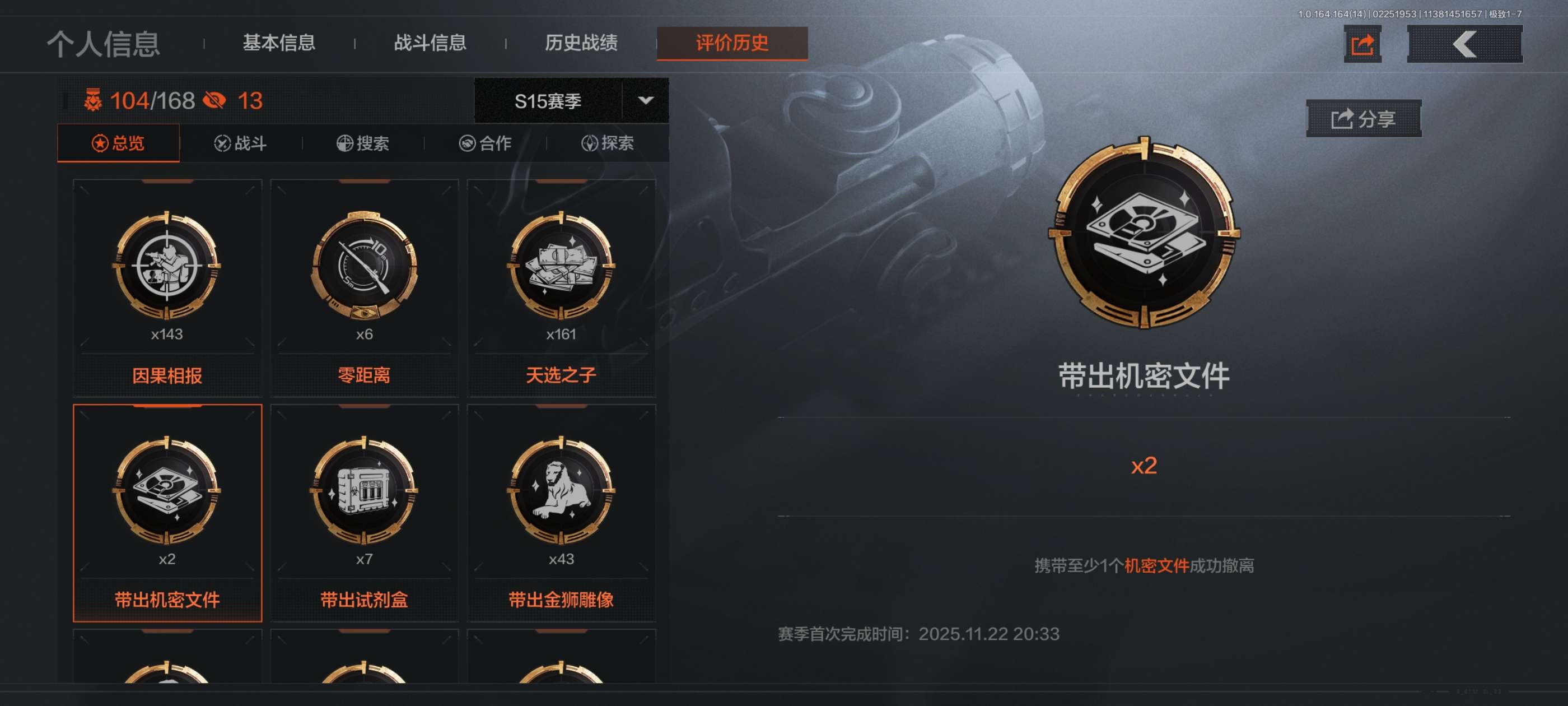Open the 带出金狮雕像 lion badge
1568x706 pixels.
pos(561,513)
